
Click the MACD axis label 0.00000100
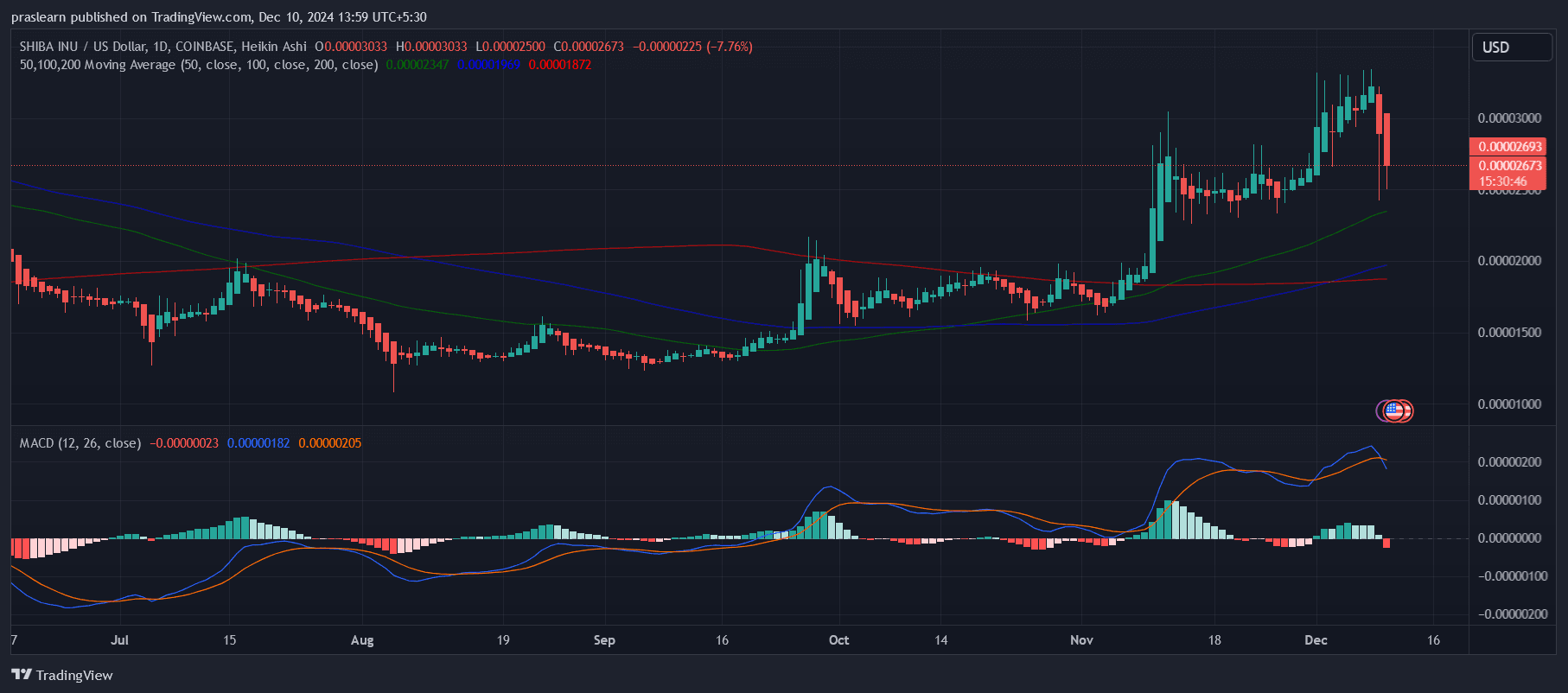1509,500
